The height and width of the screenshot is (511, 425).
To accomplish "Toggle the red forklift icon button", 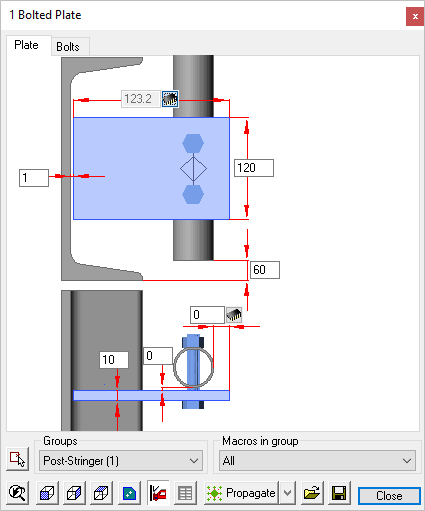I will pos(158,493).
